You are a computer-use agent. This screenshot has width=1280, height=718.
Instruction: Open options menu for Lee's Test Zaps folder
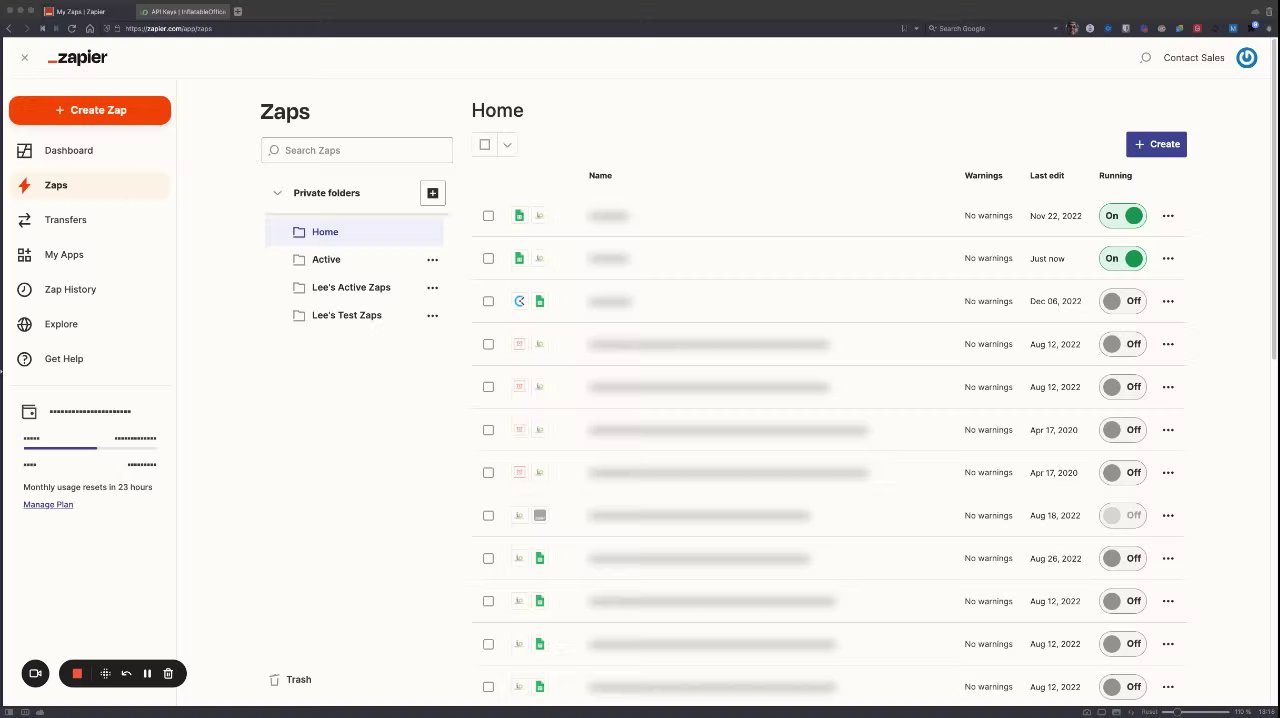(432, 316)
